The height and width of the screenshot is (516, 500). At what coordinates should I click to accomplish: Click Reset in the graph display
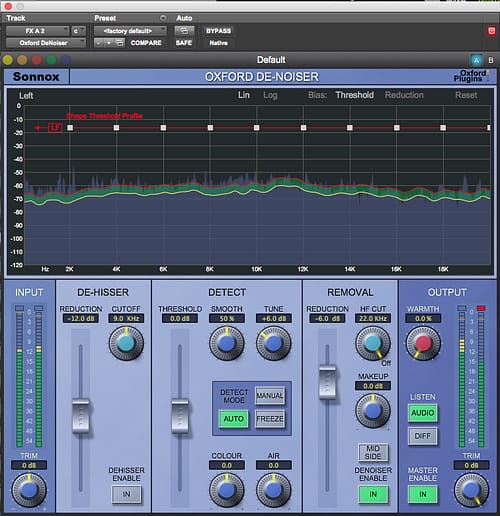click(x=466, y=95)
